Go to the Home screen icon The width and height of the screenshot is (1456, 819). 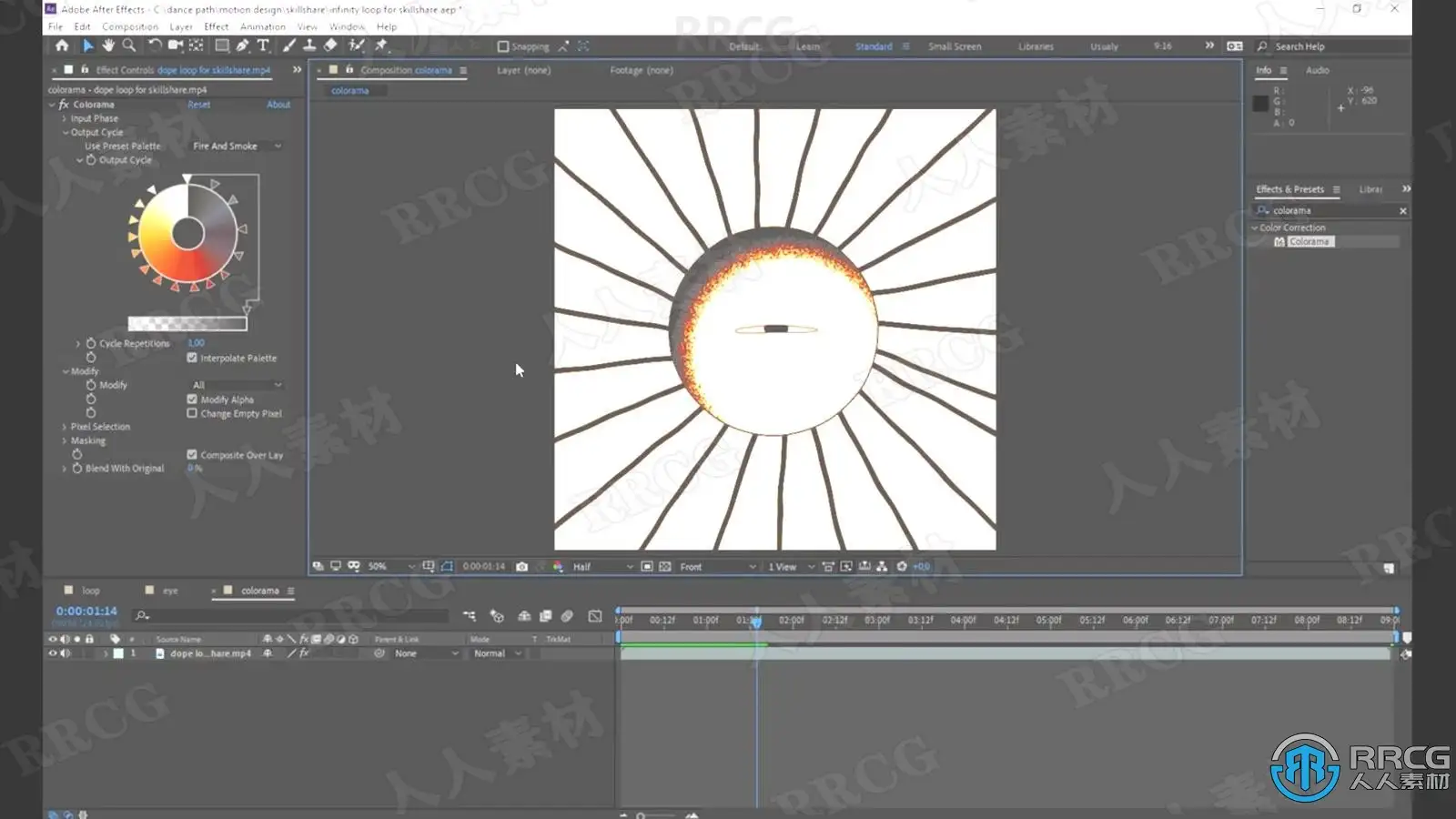[62, 45]
